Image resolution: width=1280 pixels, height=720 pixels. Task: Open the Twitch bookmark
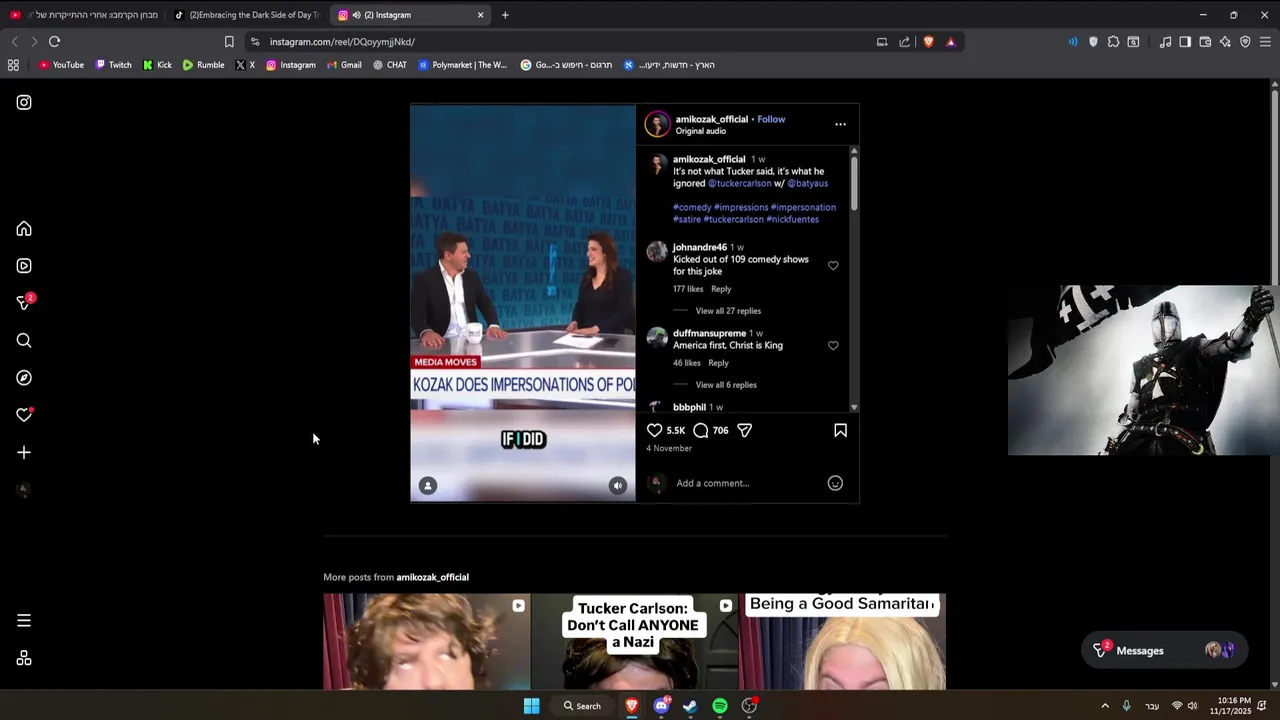click(113, 65)
